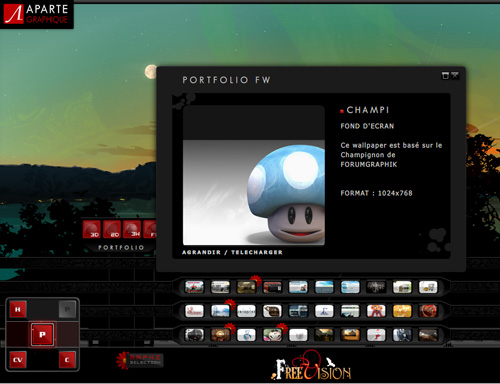Select the highlighted red P navigation button
500x384 pixels.
coord(42,334)
